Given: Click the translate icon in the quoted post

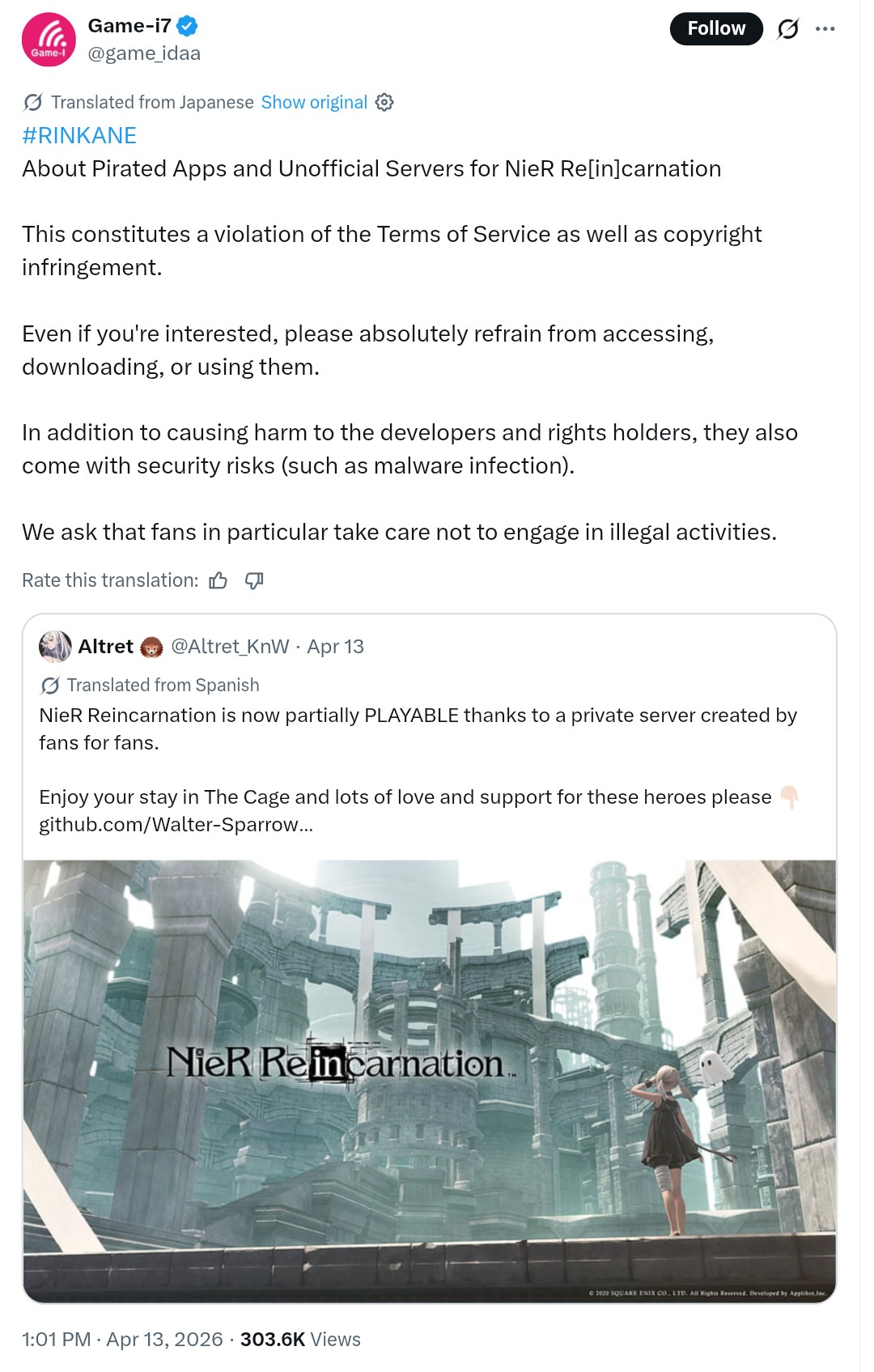Looking at the screenshot, I should pyautogui.click(x=49, y=686).
